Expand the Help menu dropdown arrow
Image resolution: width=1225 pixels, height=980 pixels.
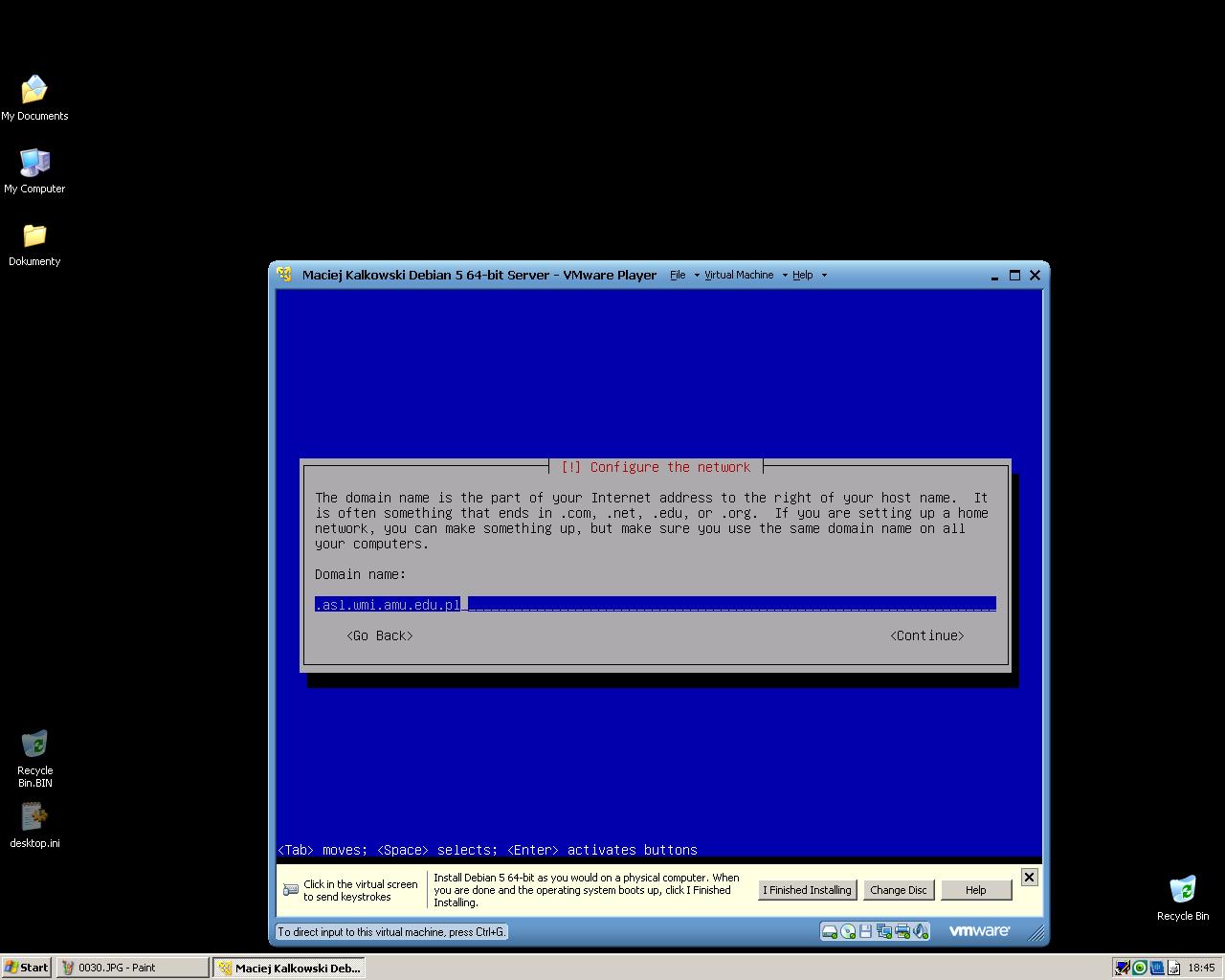tap(824, 276)
